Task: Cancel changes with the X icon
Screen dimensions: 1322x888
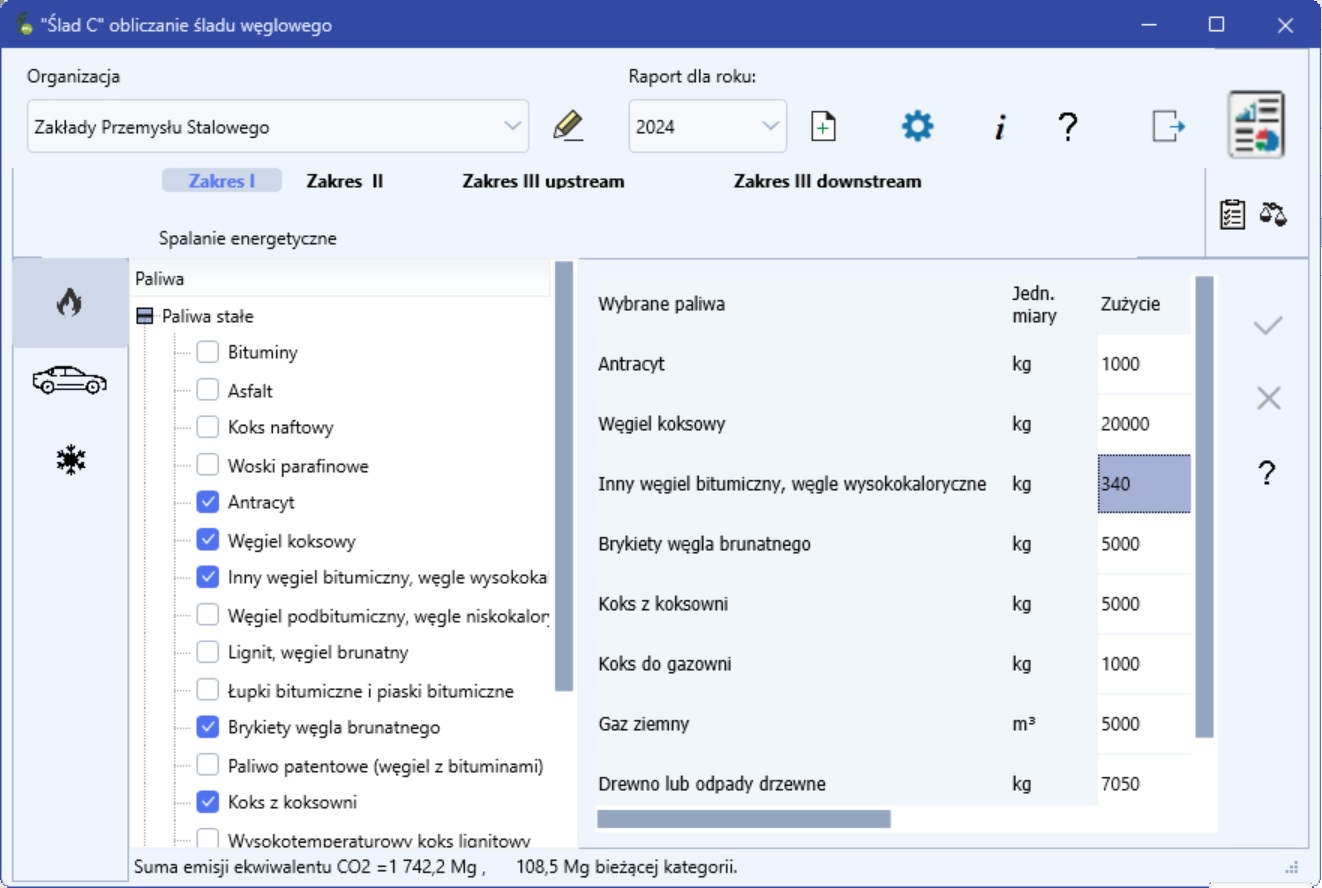Action: (1268, 399)
